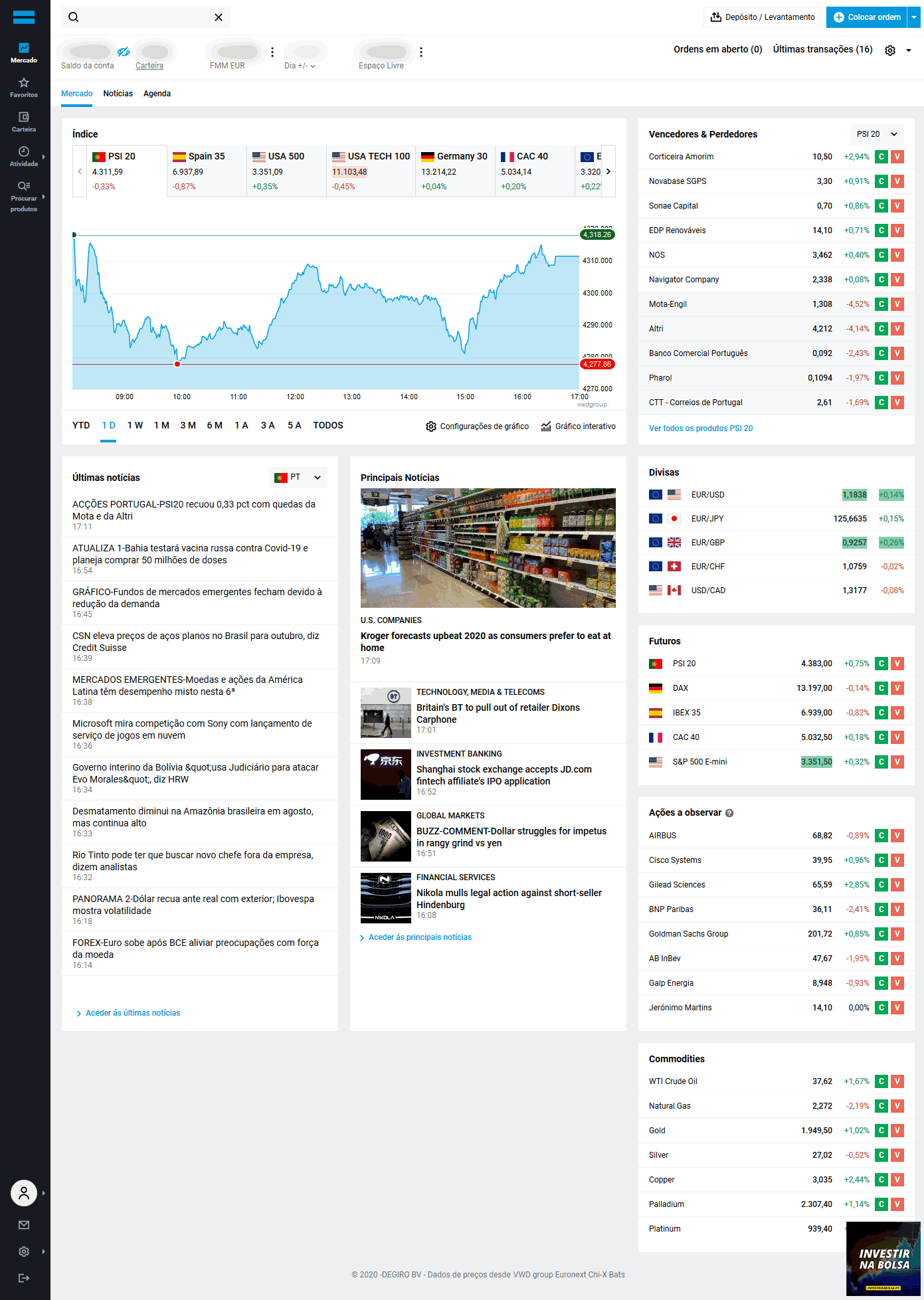Set chart range to TODOS

tap(328, 425)
